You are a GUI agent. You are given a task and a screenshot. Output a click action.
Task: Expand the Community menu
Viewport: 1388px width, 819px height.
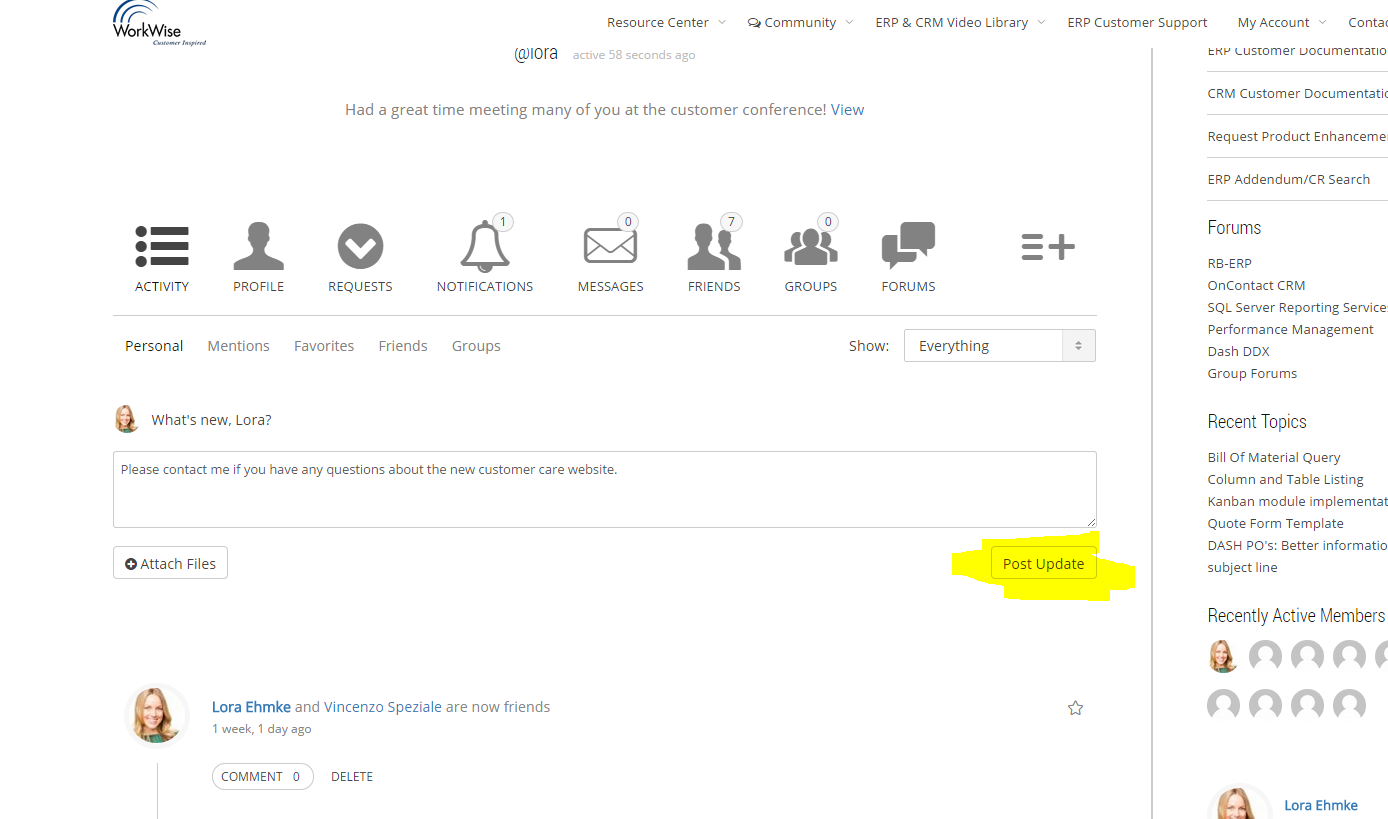pyautogui.click(x=799, y=22)
